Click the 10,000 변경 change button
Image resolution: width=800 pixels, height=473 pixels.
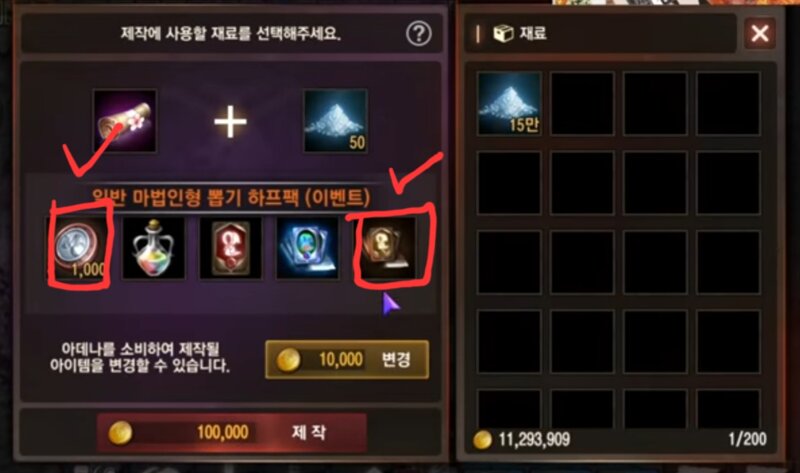pyautogui.click(x=347, y=360)
